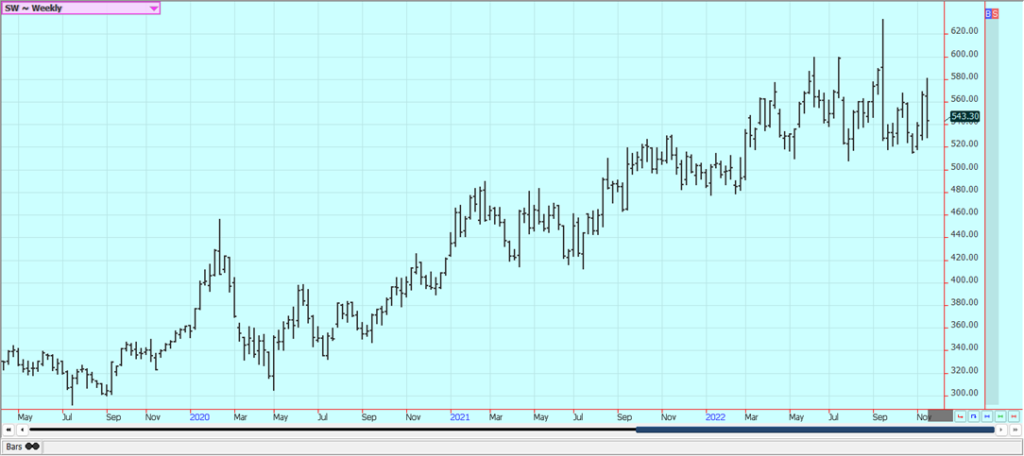Image resolution: width=1024 pixels, height=456 pixels.
Task: Click the 580.00 price axis label
Action: (x=964, y=76)
